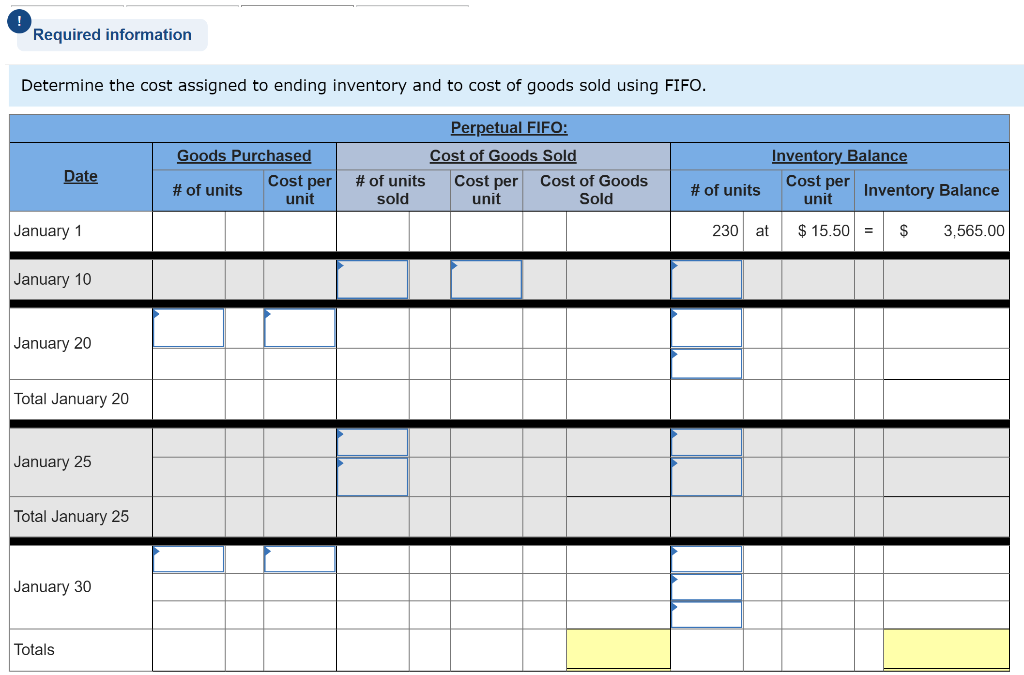Click January 20 purchase cost per unit field
Image resolution: width=1024 pixels, height=675 pixels.
(299, 325)
